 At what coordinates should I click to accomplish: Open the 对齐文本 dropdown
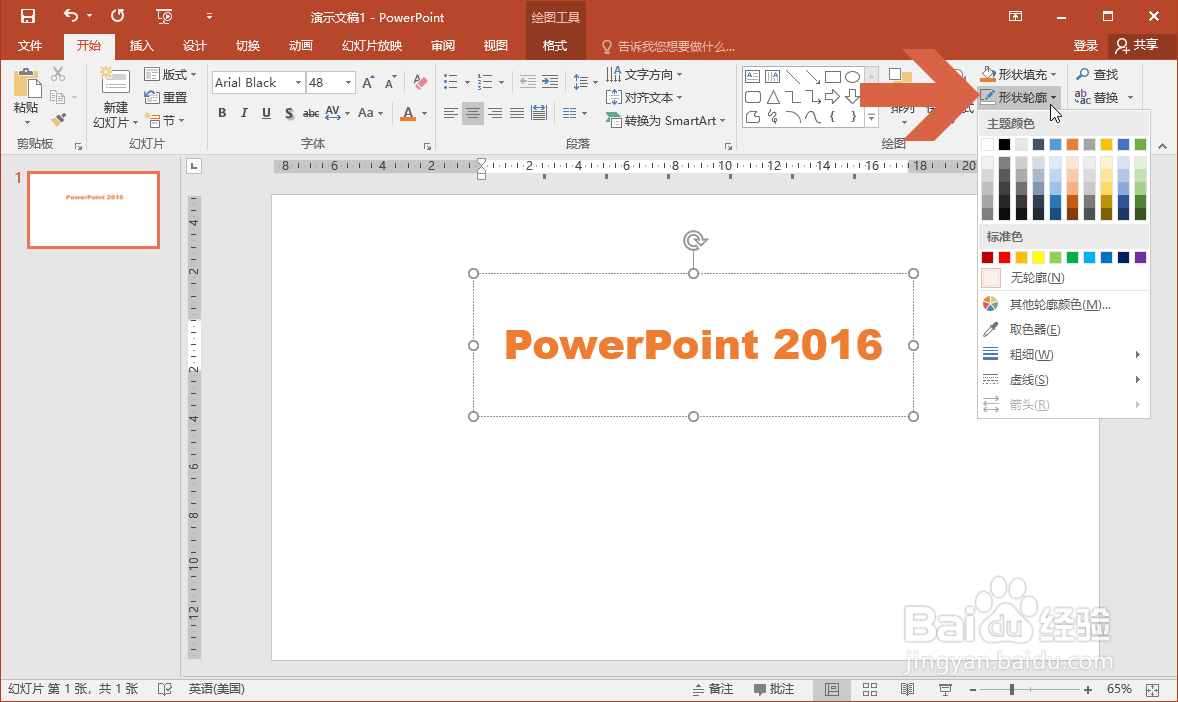coord(645,98)
